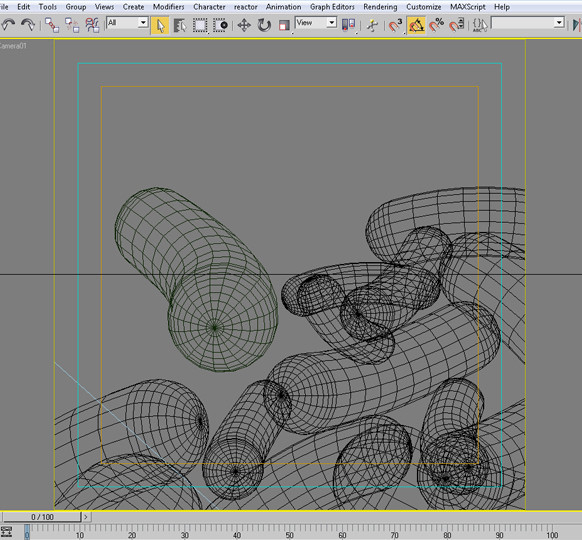The width and height of the screenshot is (582, 540).
Task: Click the 0 / 100 time slider handle
Action: [42, 517]
